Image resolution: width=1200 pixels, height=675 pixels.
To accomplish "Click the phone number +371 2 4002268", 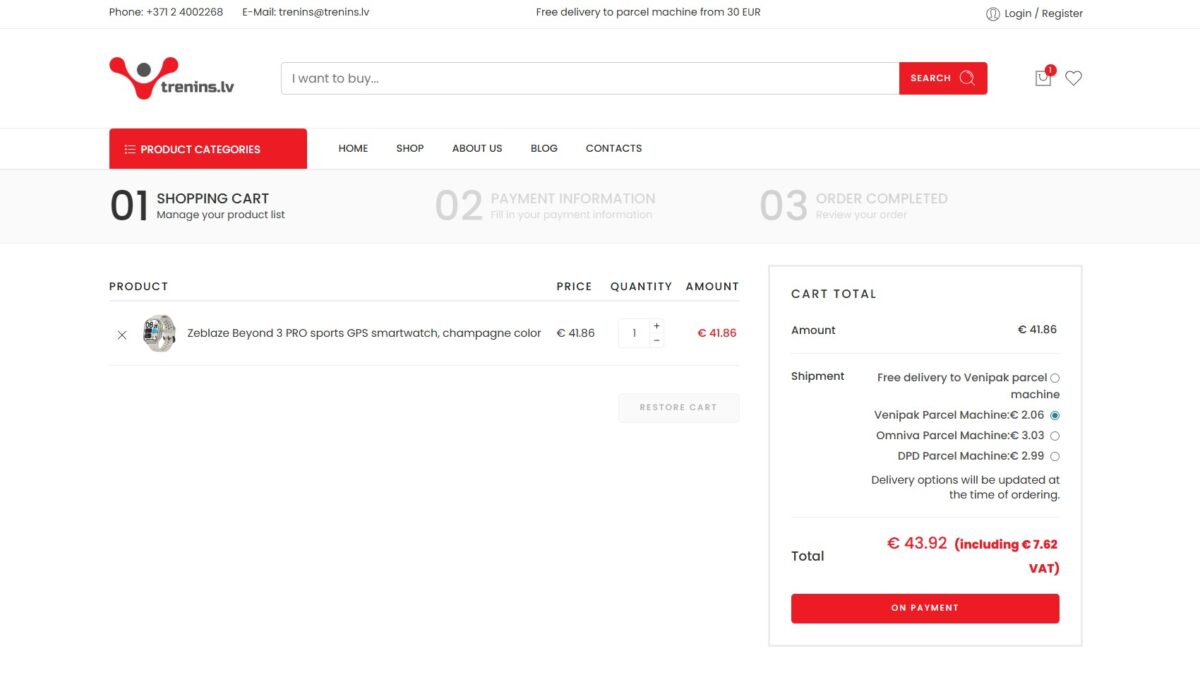I will pyautogui.click(x=185, y=12).
